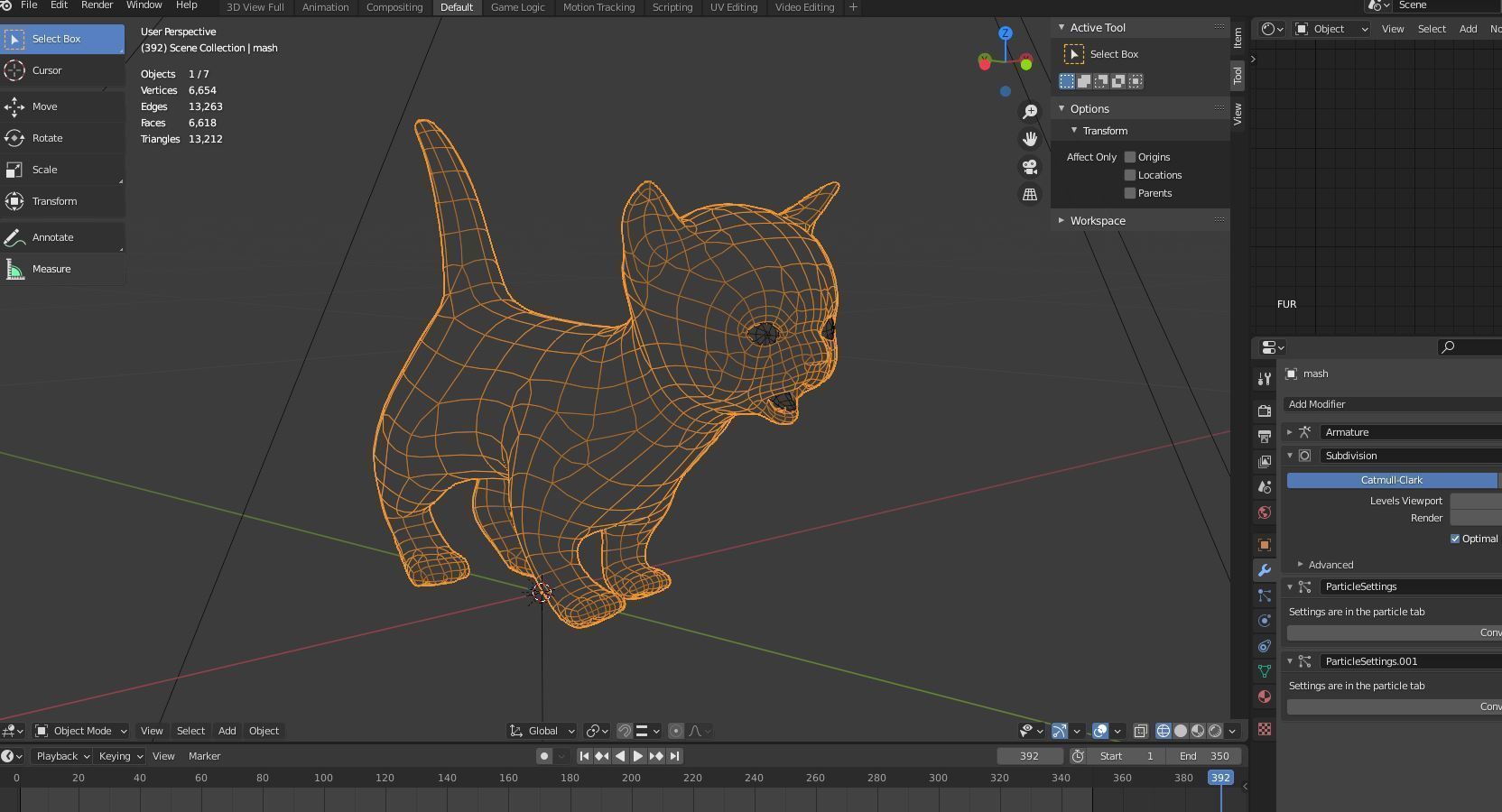Add a new workspace with plus
1502x812 pixels.
[853, 7]
